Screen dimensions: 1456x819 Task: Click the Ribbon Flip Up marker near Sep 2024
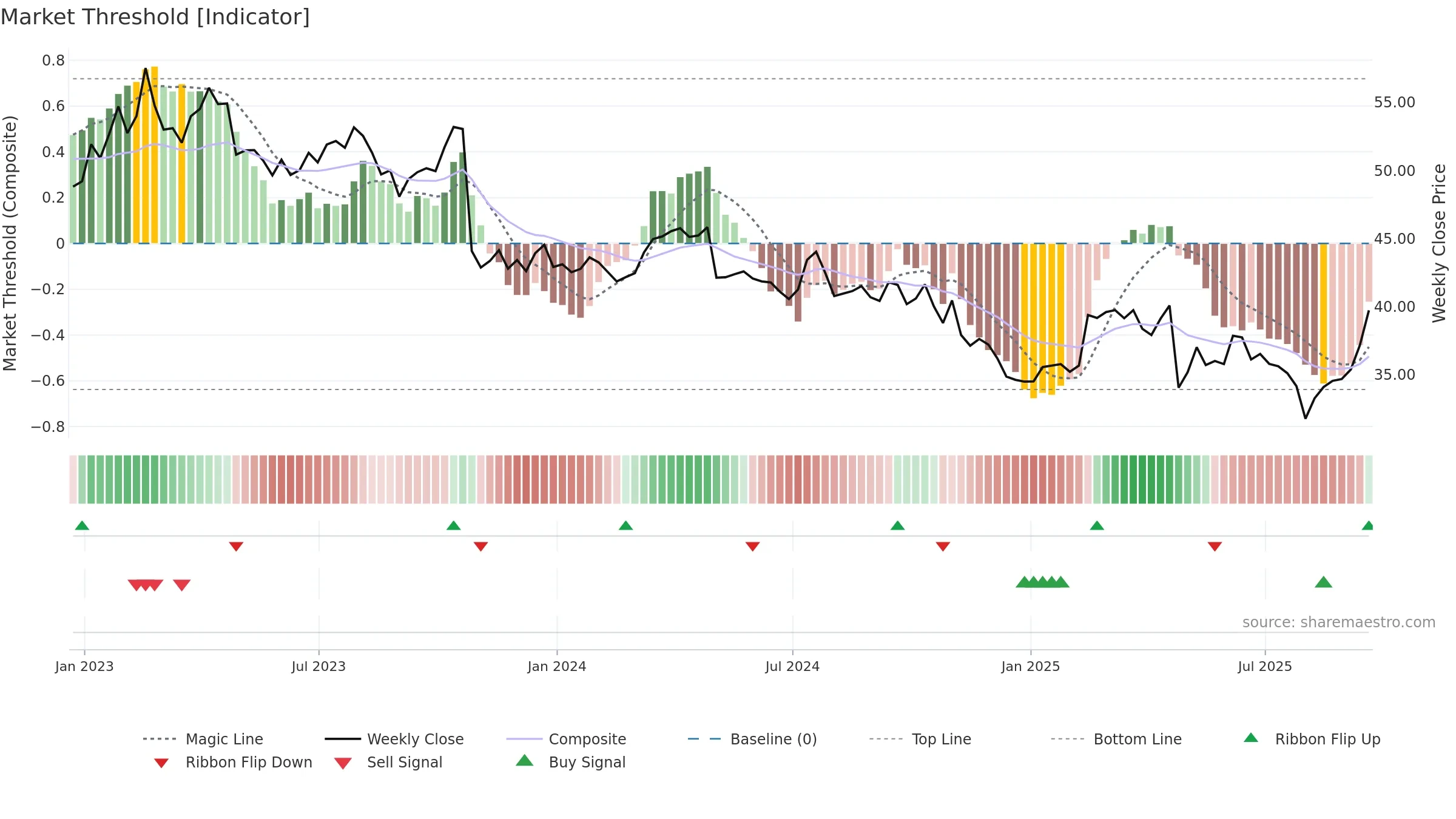pos(897,525)
